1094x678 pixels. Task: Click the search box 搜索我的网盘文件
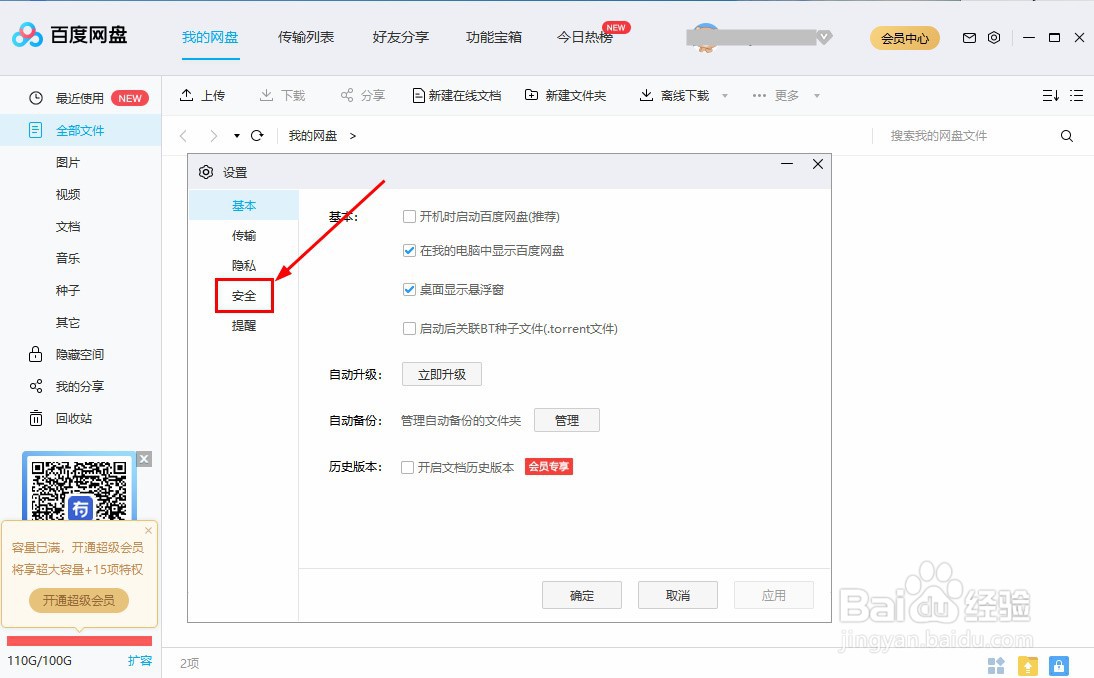960,135
